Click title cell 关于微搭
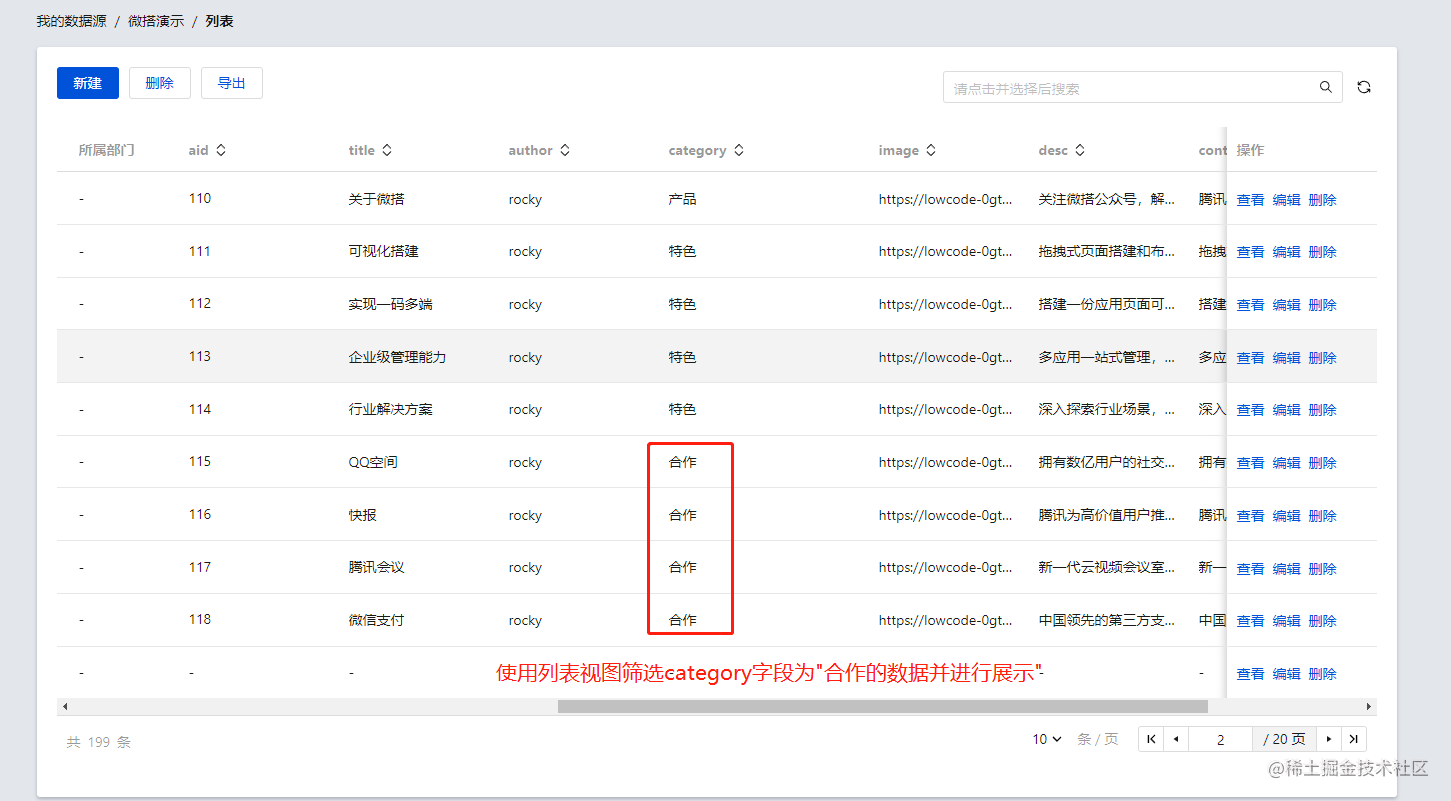This screenshot has width=1451, height=801. (x=376, y=199)
